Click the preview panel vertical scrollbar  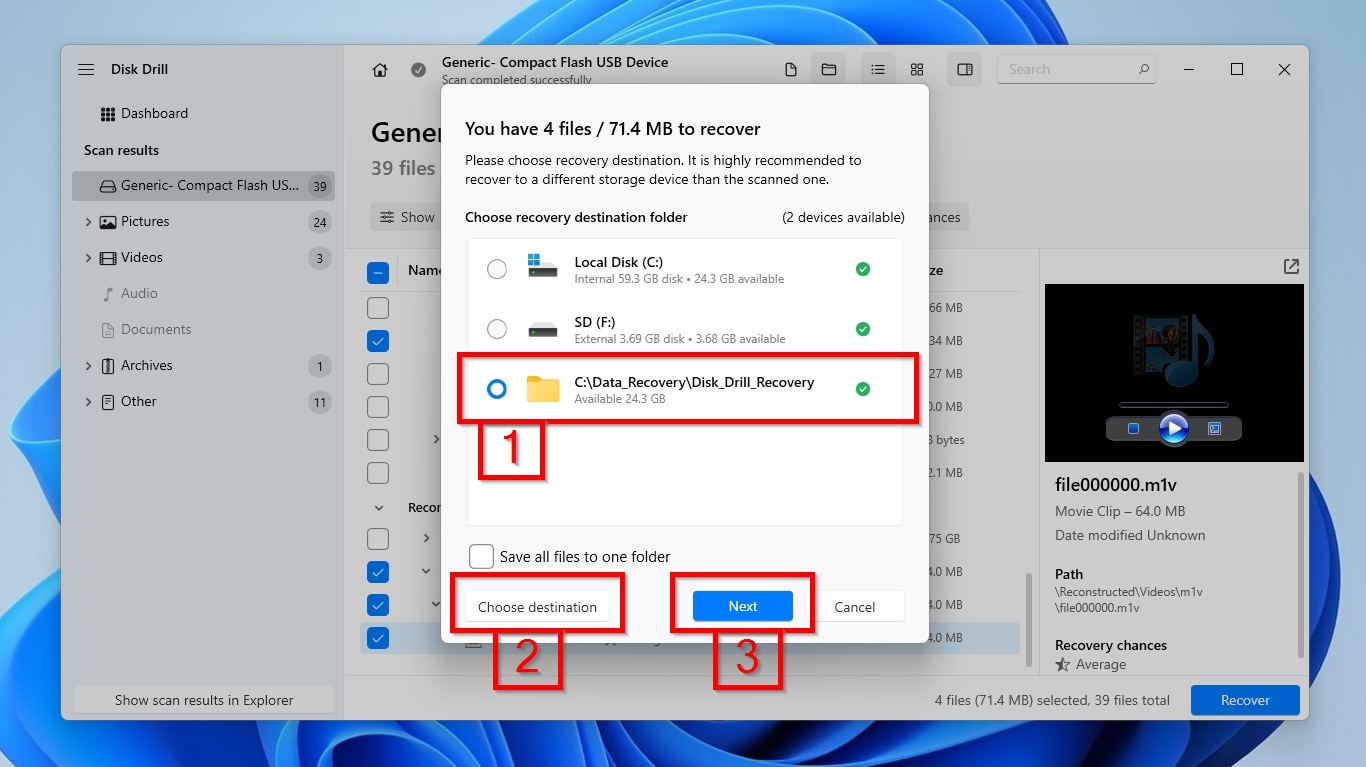click(1301, 565)
